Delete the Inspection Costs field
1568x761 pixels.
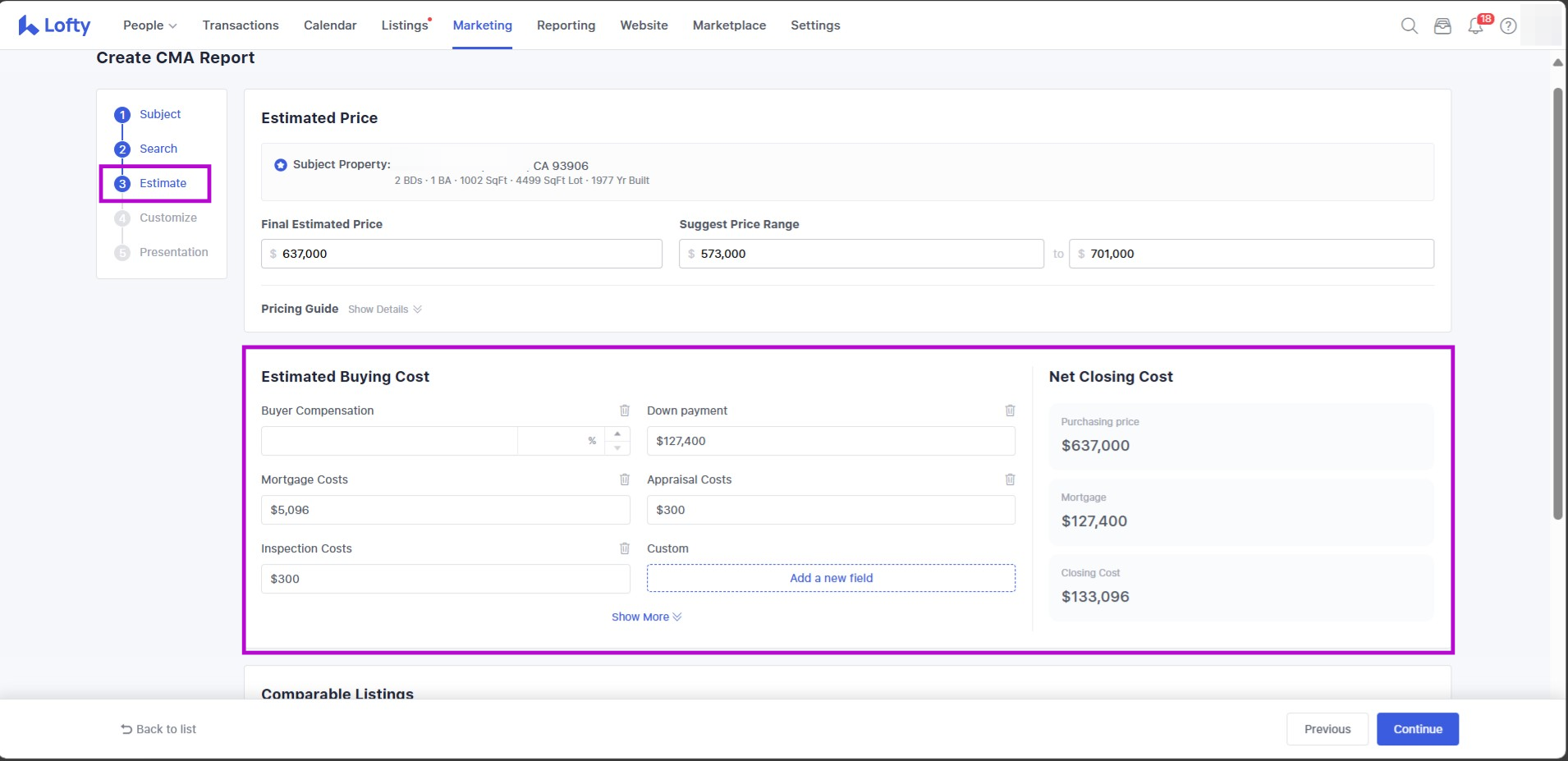click(624, 548)
